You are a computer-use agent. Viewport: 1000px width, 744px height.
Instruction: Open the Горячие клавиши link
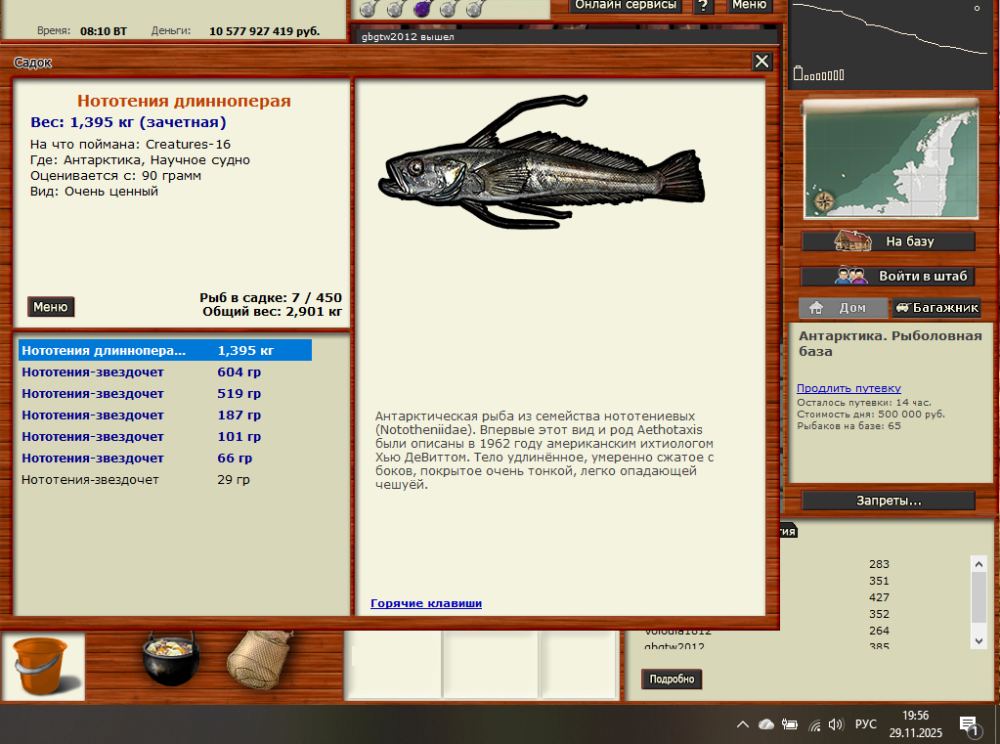click(x=427, y=603)
